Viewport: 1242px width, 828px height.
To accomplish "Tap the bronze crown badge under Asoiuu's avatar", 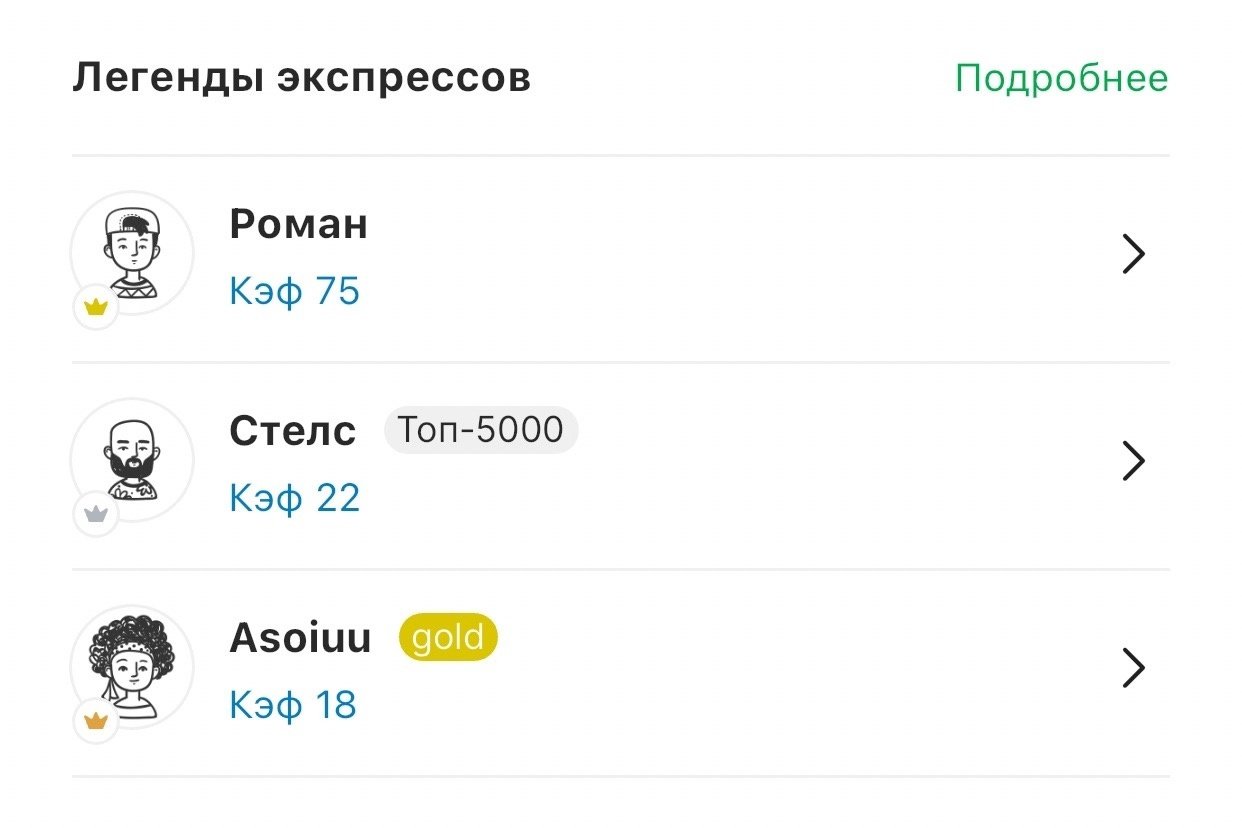I will [96, 721].
